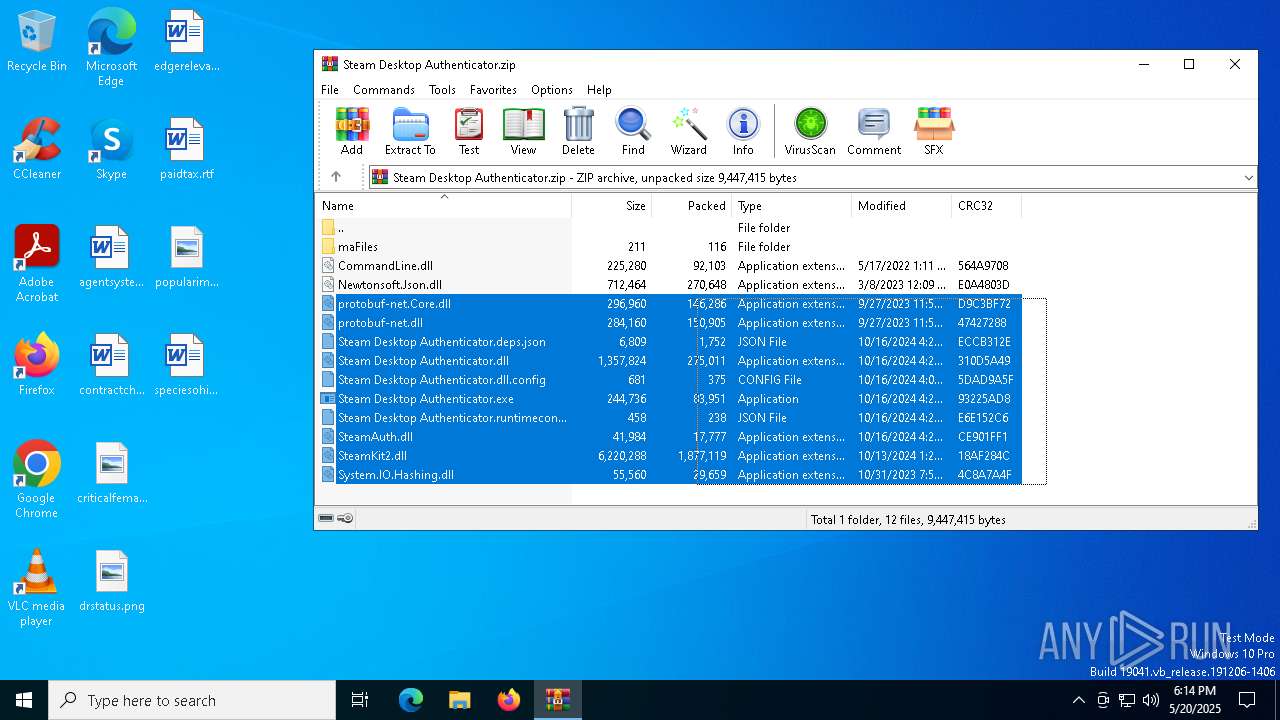
Task: Show archive Info
Action: (x=743, y=131)
